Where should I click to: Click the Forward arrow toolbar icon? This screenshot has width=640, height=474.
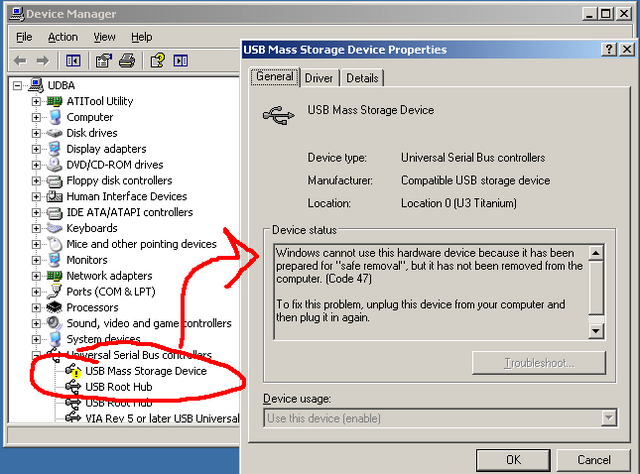pos(42,61)
